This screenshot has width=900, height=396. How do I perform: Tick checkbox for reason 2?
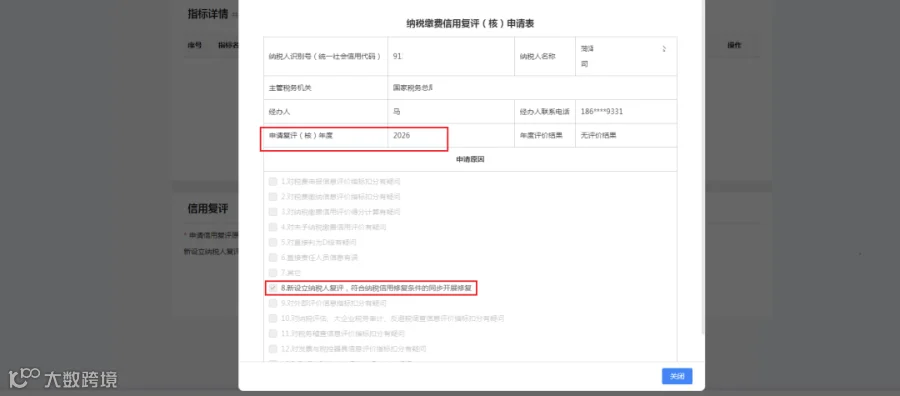coord(273,196)
